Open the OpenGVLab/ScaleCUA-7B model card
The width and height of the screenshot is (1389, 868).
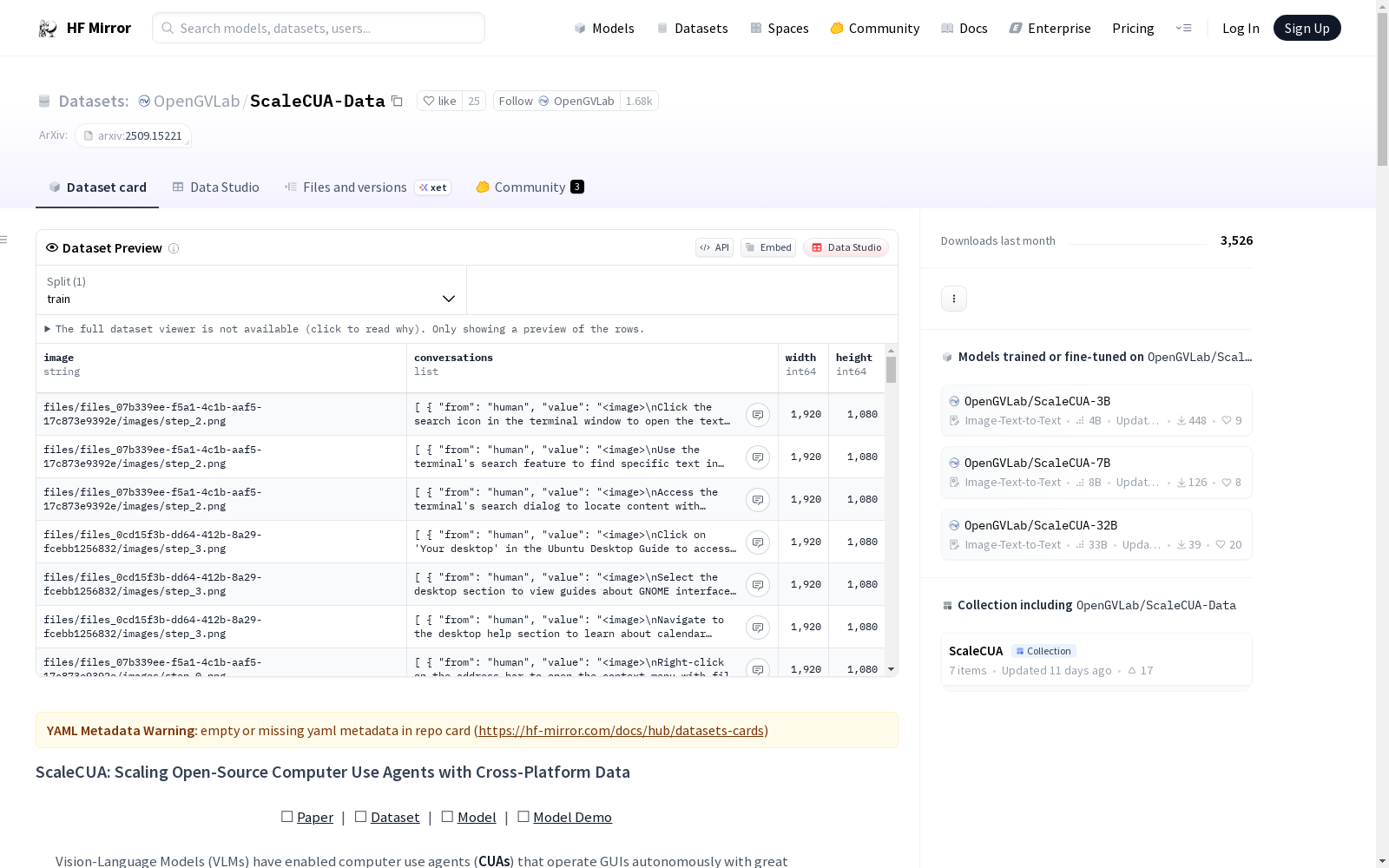coord(1096,472)
